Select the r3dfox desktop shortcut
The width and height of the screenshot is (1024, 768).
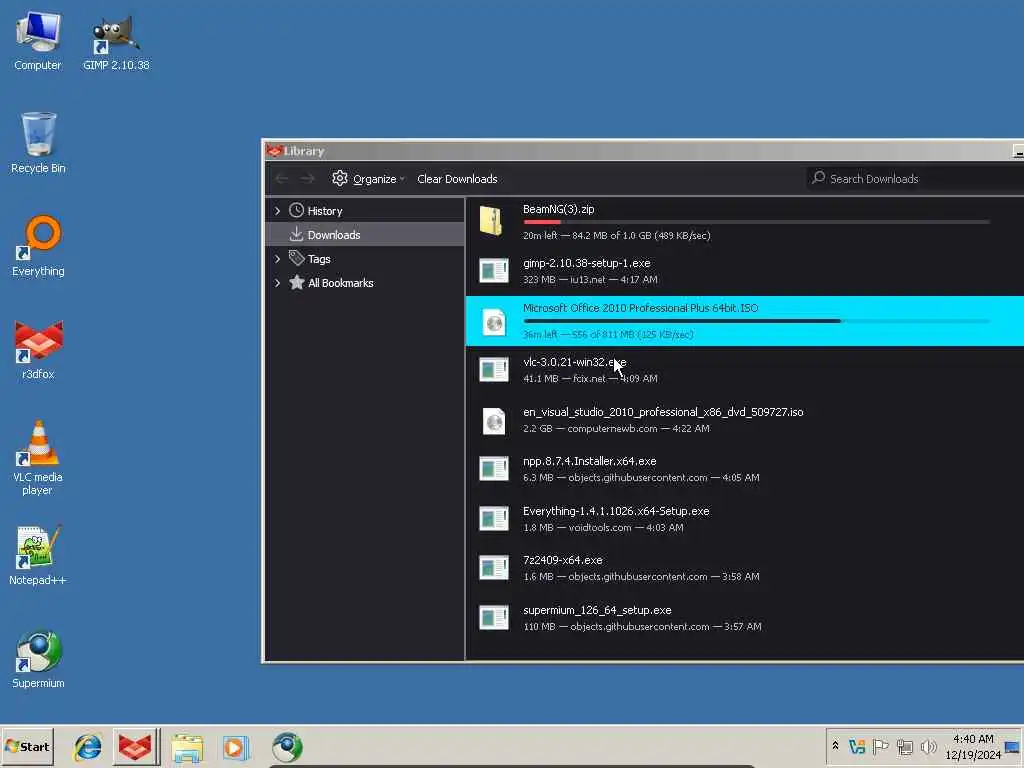click(38, 349)
